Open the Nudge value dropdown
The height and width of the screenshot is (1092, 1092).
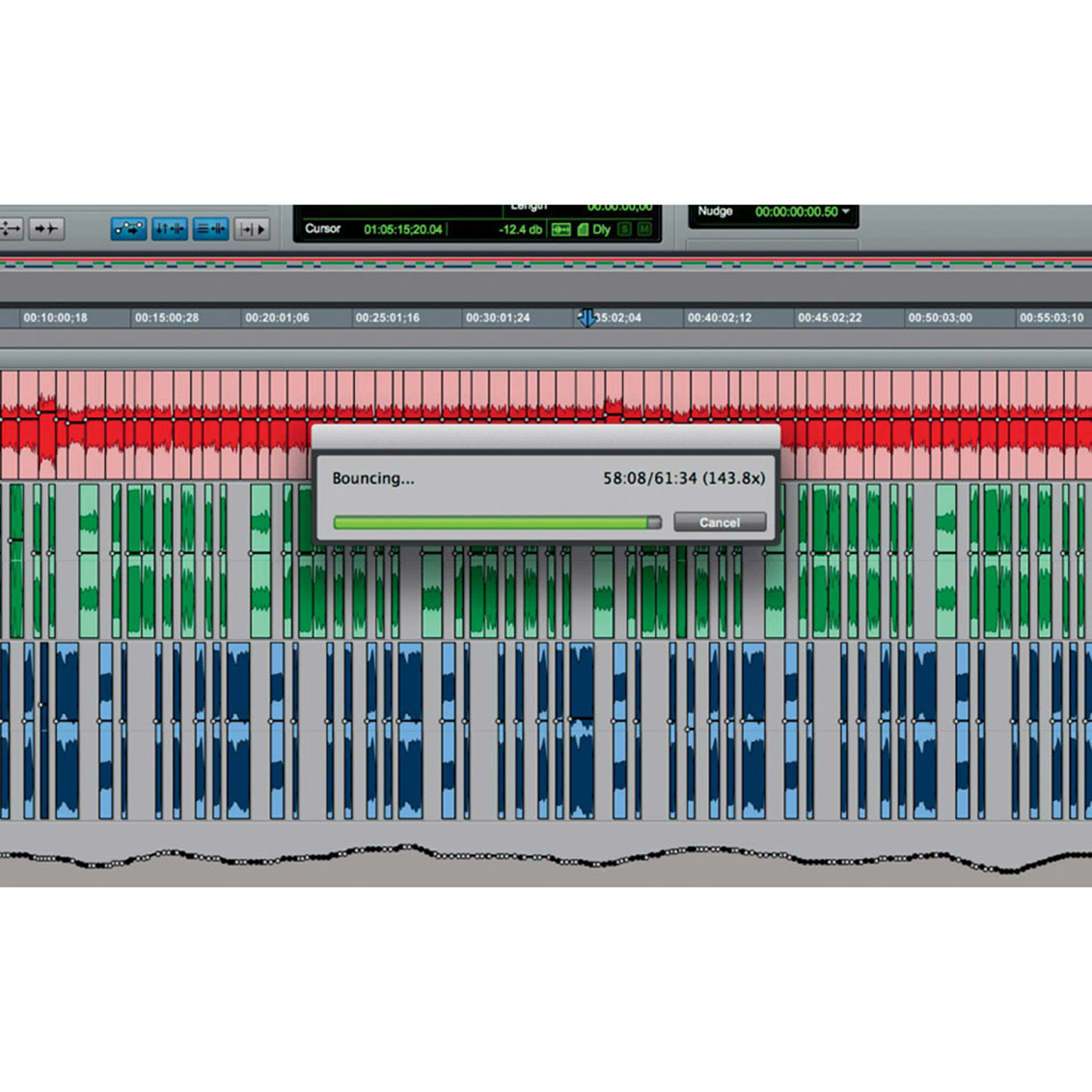(x=846, y=211)
